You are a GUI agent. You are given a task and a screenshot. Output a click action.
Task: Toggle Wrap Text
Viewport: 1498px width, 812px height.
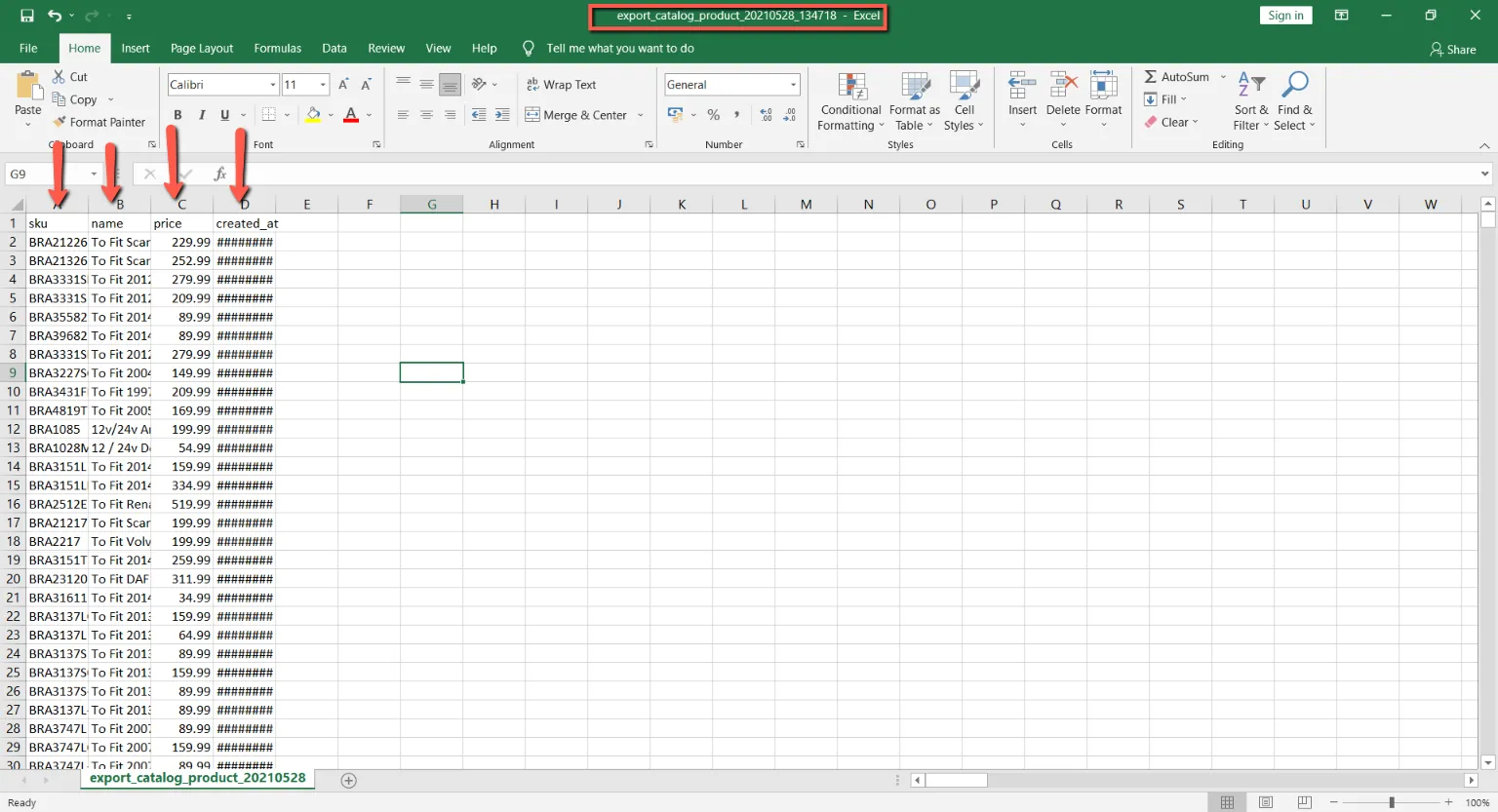click(562, 85)
